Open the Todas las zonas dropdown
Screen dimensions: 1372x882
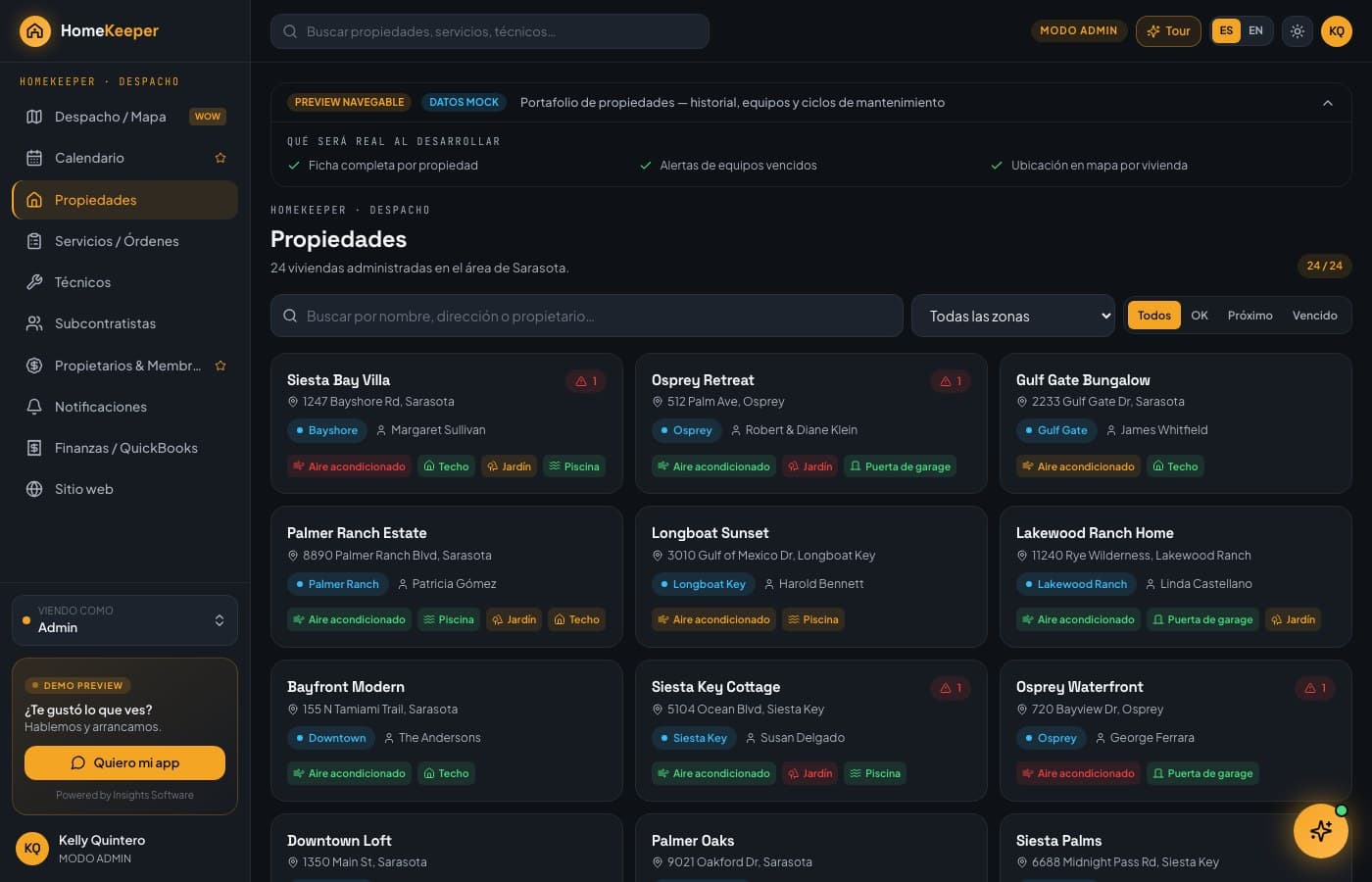[1013, 316]
